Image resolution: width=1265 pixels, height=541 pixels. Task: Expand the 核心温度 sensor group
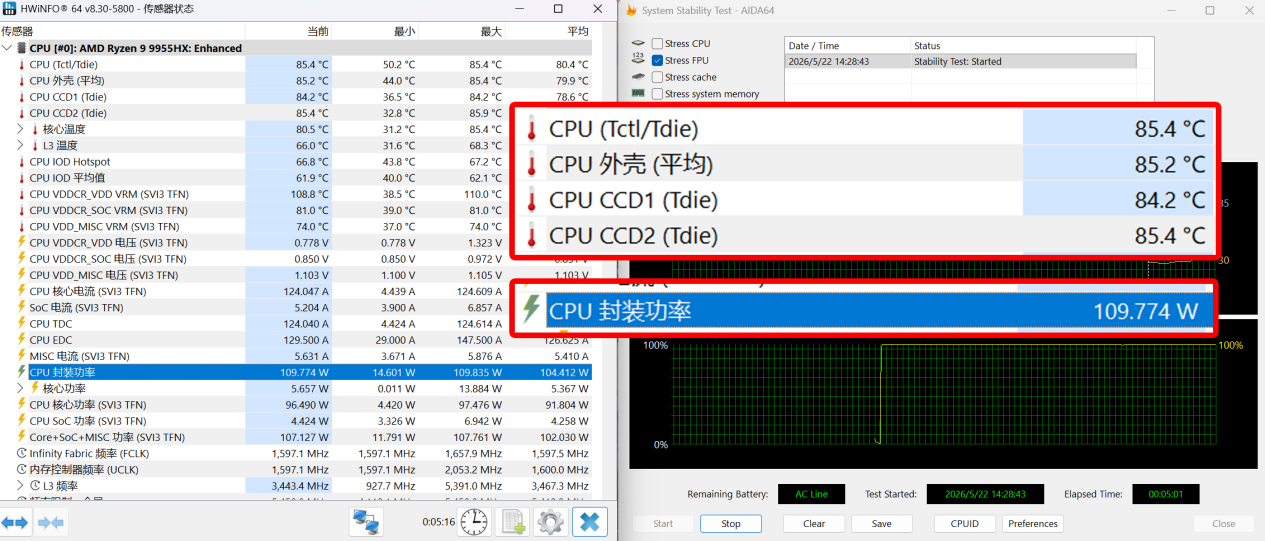click(21, 129)
